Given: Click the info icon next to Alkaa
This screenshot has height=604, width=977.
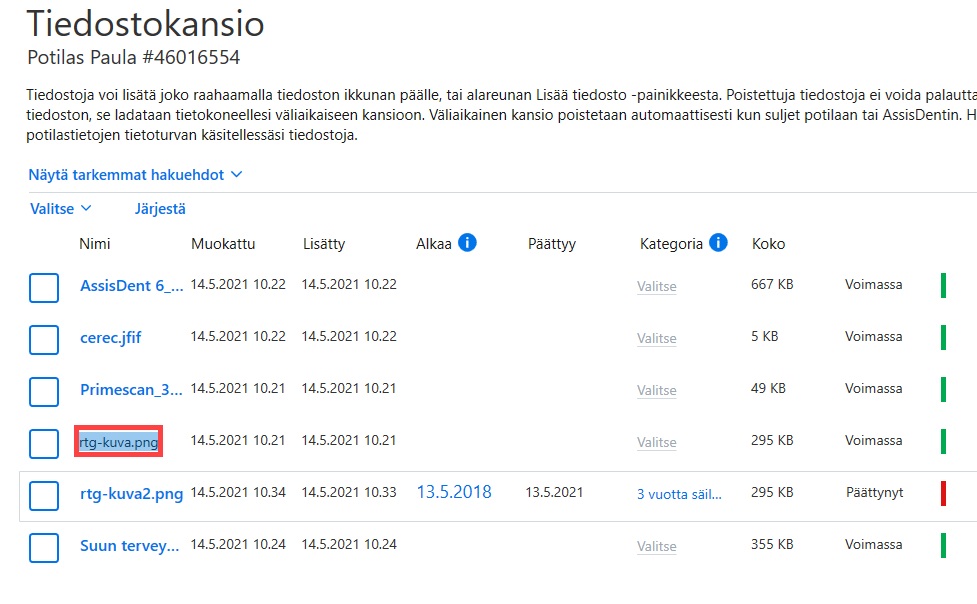Looking at the screenshot, I should (x=467, y=242).
